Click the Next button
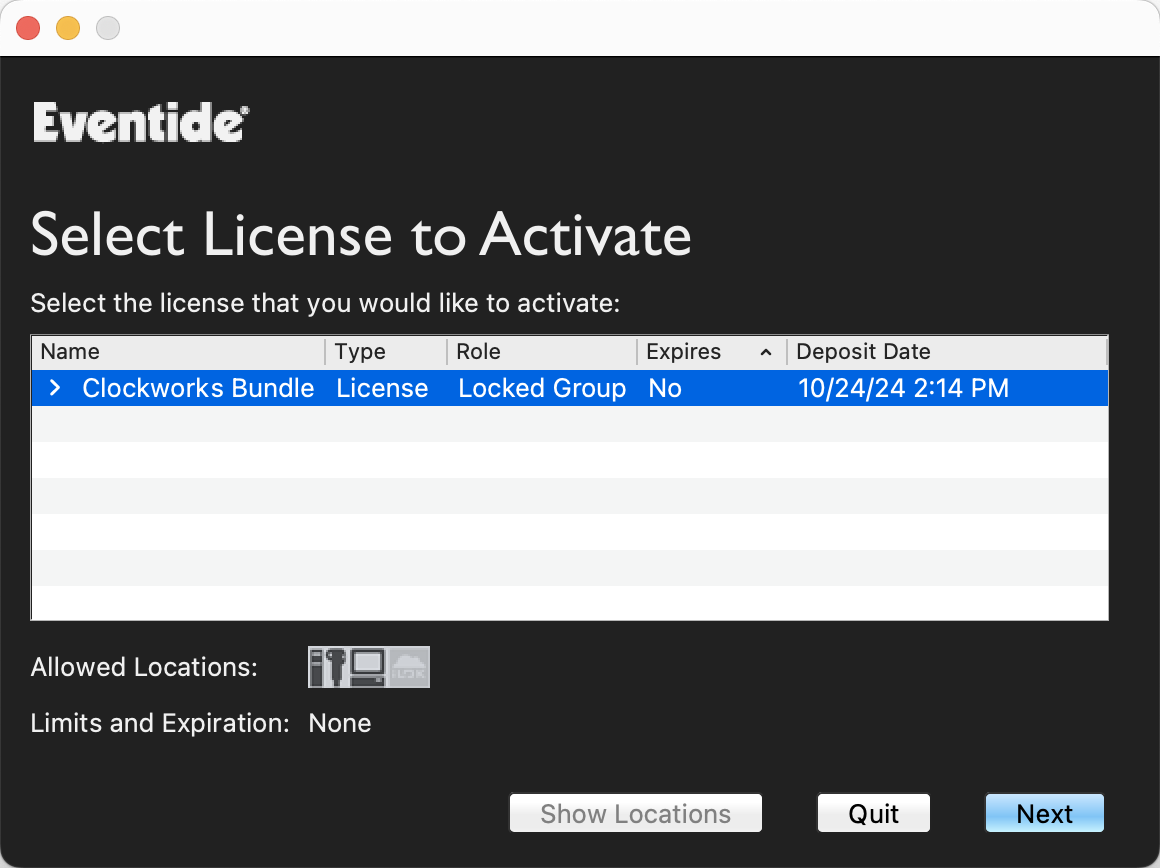The image size is (1160, 868). tap(1045, 813)
